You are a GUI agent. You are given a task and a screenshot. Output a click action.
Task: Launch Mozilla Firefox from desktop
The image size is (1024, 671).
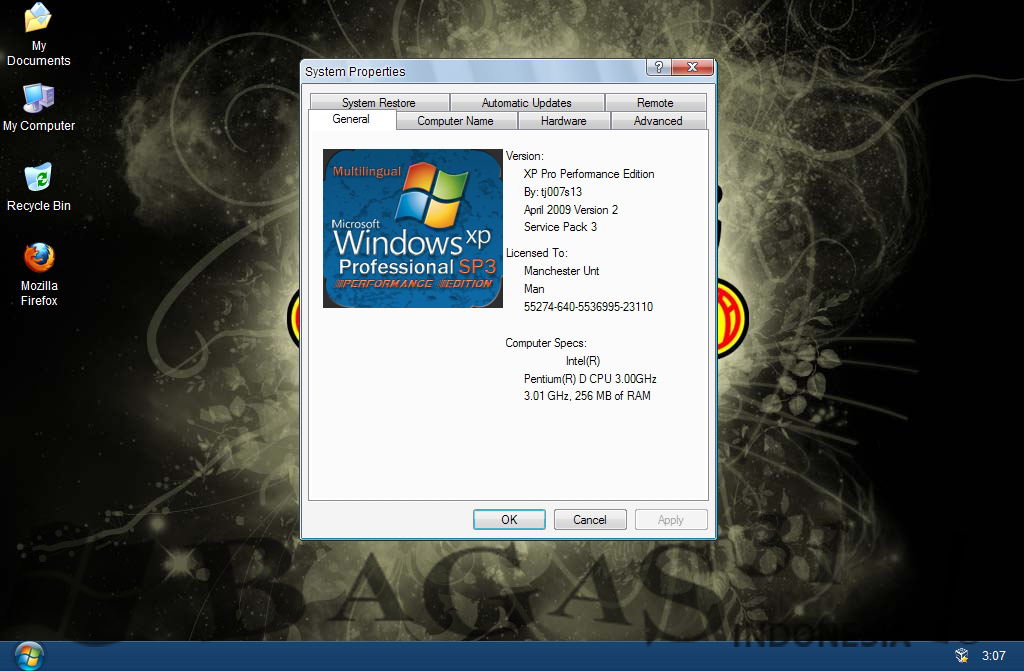click(39, 274)
